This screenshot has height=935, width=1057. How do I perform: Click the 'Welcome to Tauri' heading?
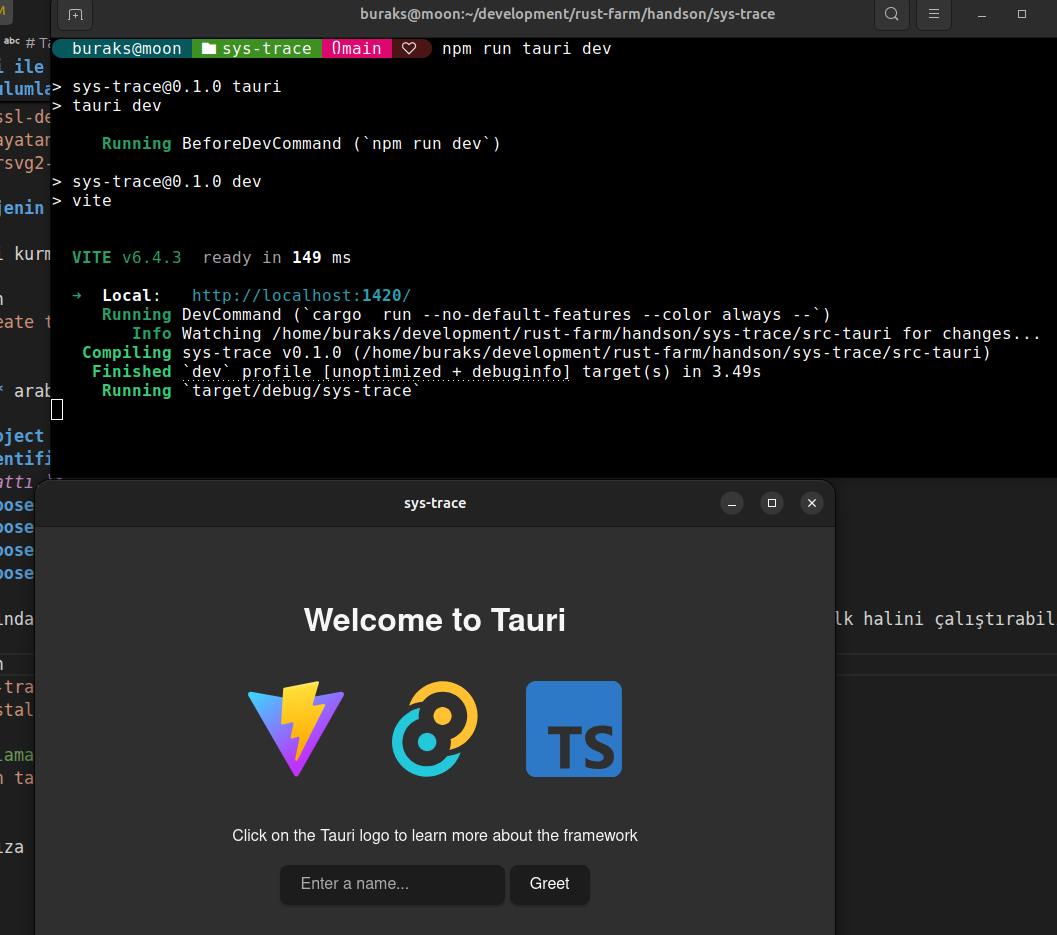click(x=435, y=620)
